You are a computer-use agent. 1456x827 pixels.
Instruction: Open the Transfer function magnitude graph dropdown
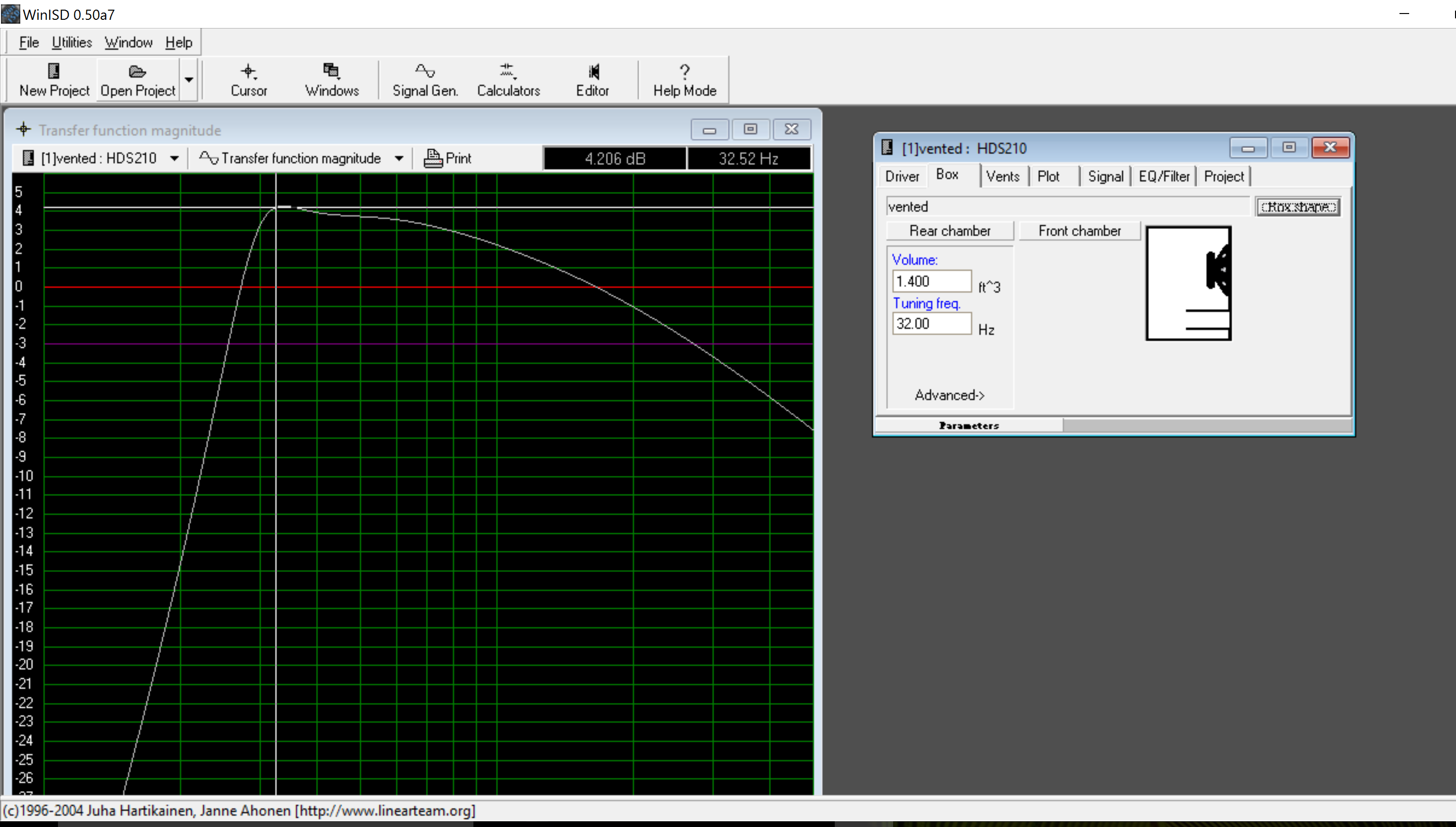pyautogui.click(x=399, y=158)
